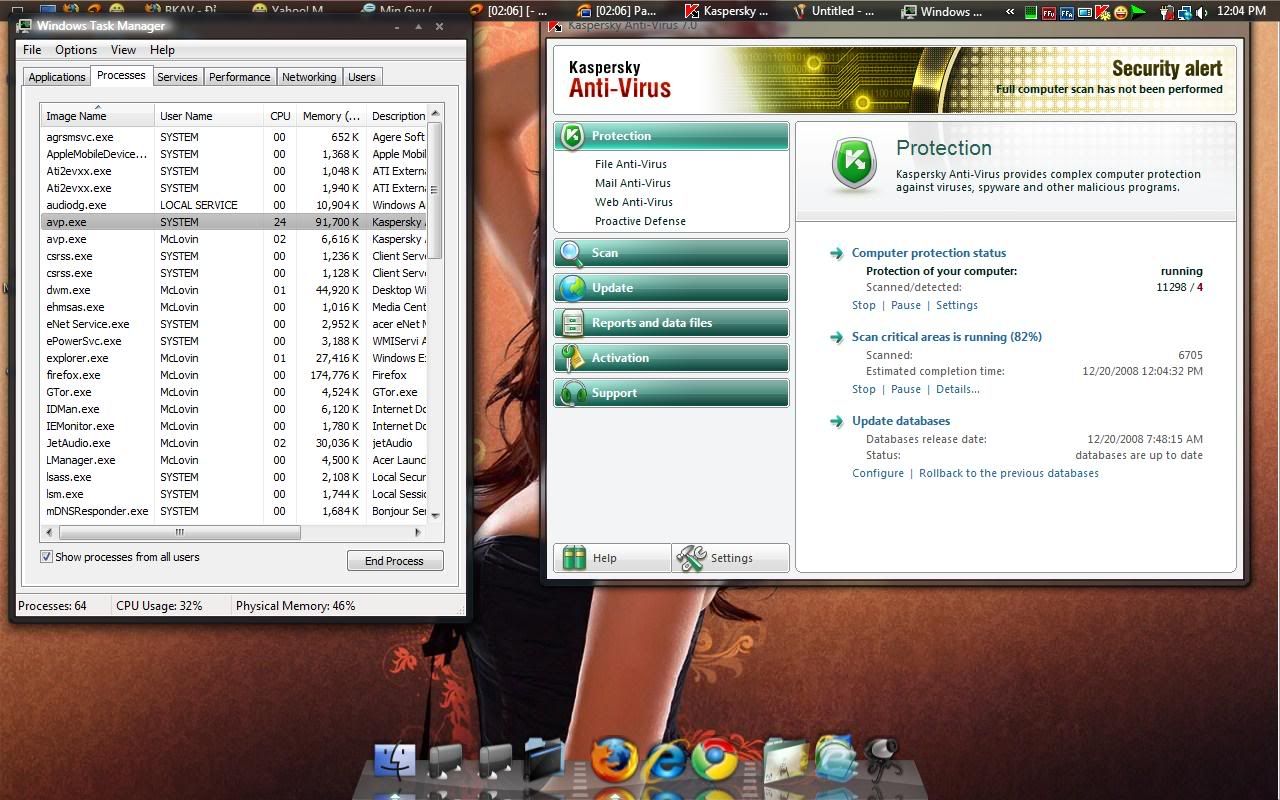The width and height of the screenshot is (1280, 800).
Task: Click the Task Manager title bar icon
Action: point(25,26)
